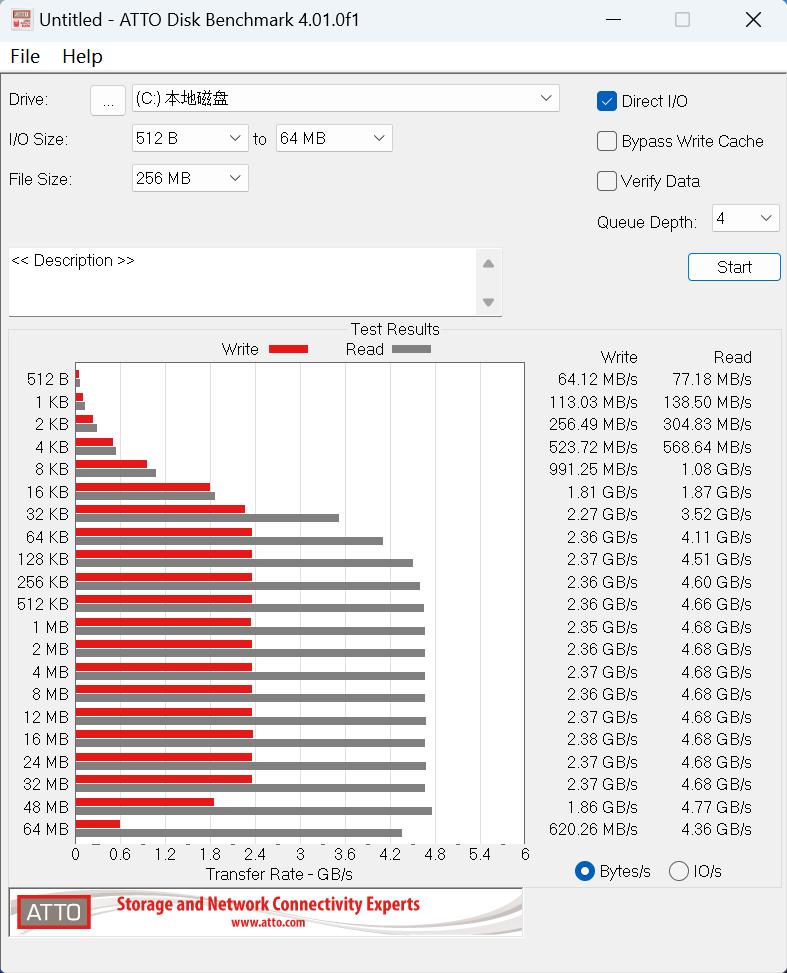Viewport: 787px width, 973px height.
Task: Close the ATTO Disk Benchmark window
Action: coord(753,20)
